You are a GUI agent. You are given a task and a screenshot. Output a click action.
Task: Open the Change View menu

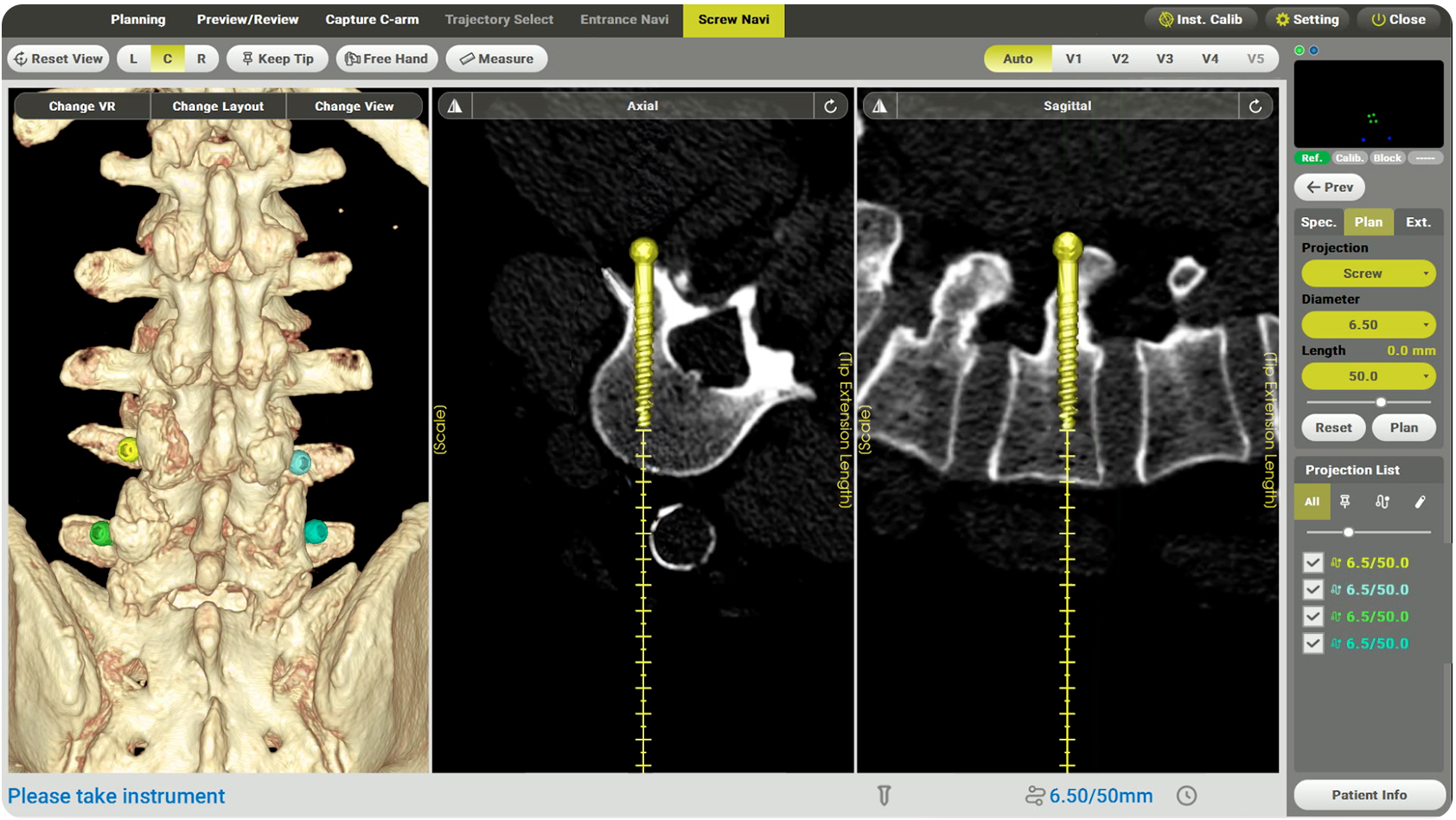[x=354, y=106]
